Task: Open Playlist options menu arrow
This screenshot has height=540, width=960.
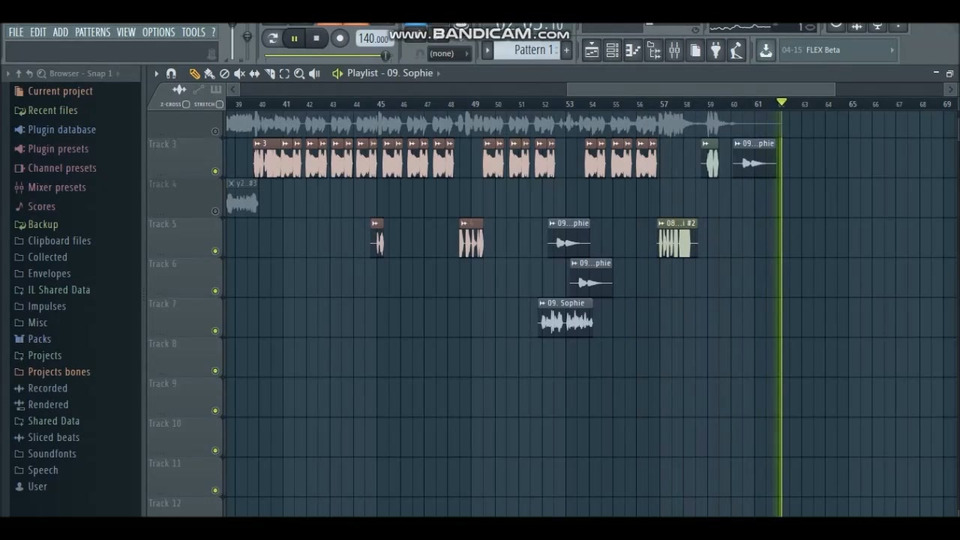Action: click(x=157, y=73)
